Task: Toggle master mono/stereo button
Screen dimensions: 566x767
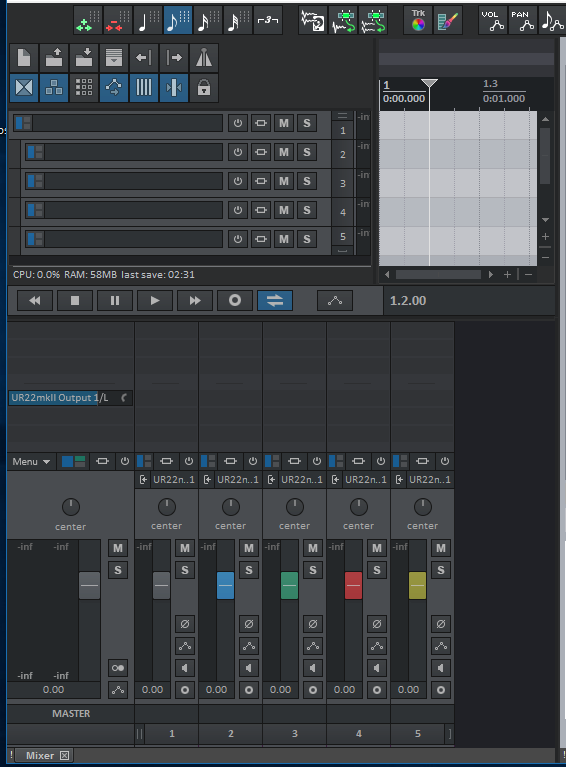Action: click(x=118, y=668)
